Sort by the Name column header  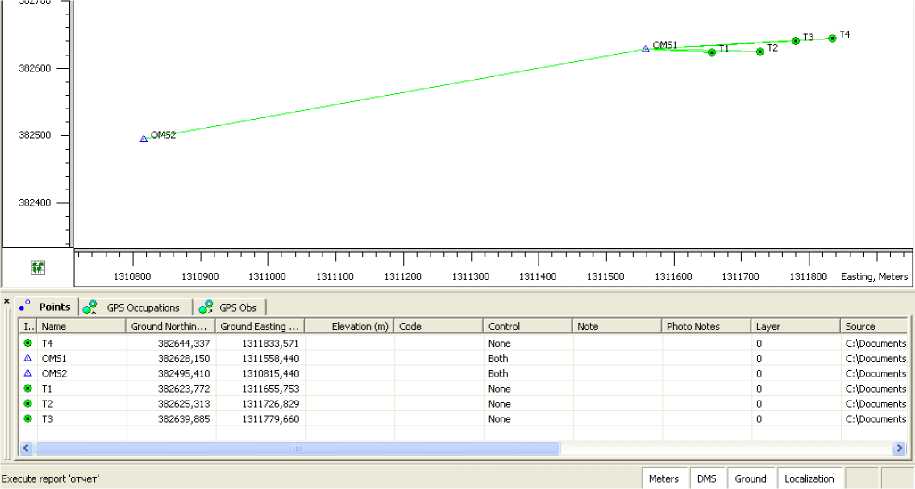pyautogui.click(x=82, y=326)
